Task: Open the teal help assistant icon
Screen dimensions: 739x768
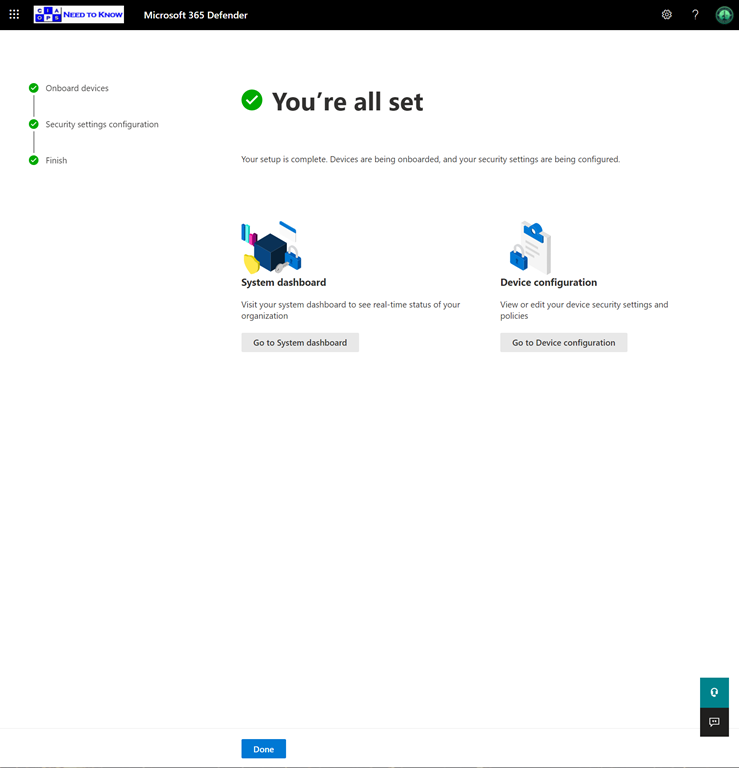Action: point(714,692)
